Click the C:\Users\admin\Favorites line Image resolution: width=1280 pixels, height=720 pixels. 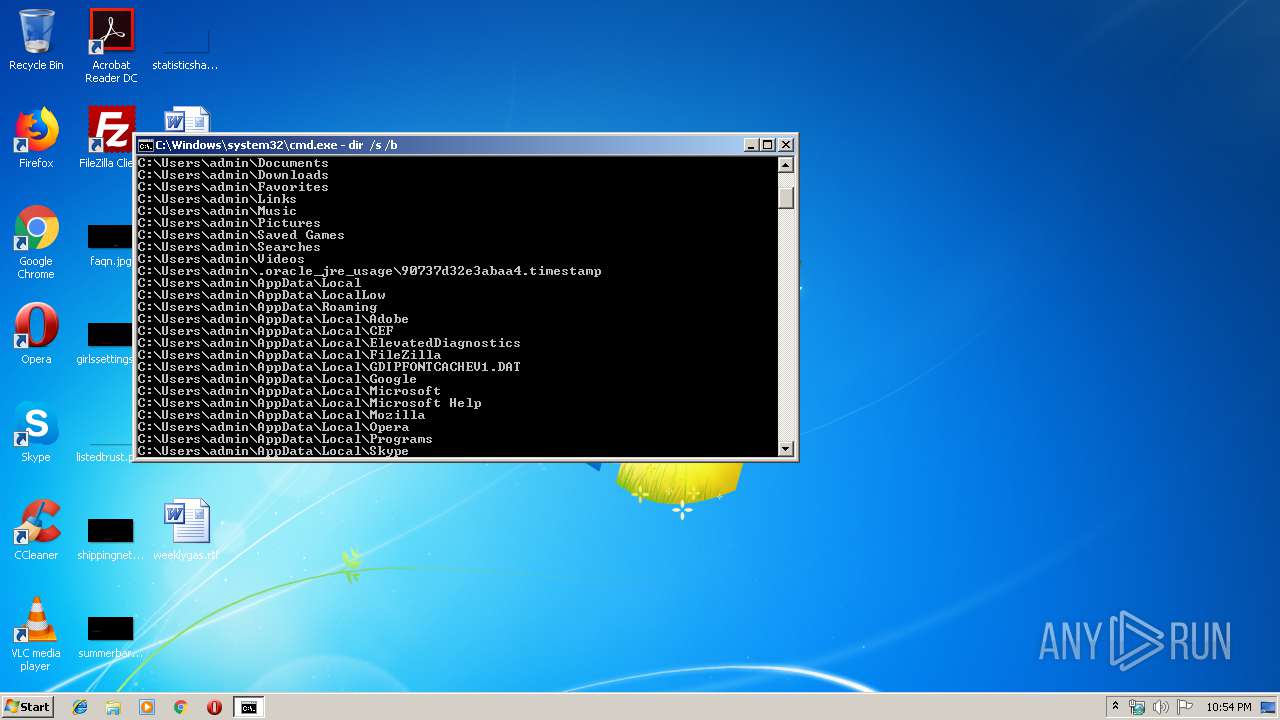pyautogui.click(x=233, y=187)
